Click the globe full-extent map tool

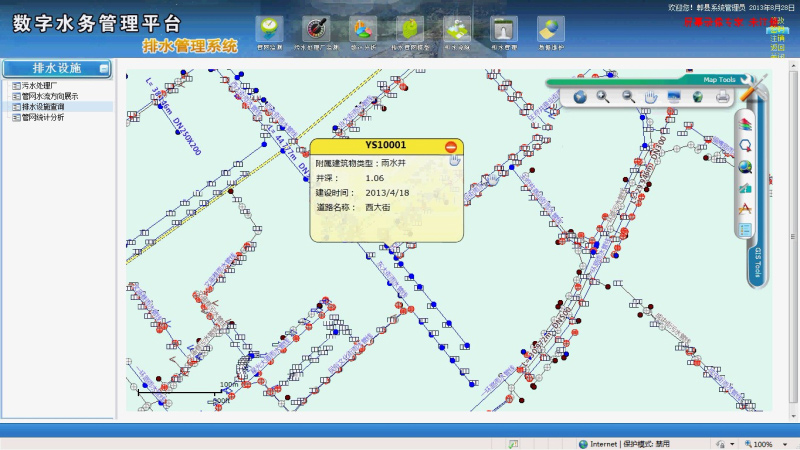[580, 97]
